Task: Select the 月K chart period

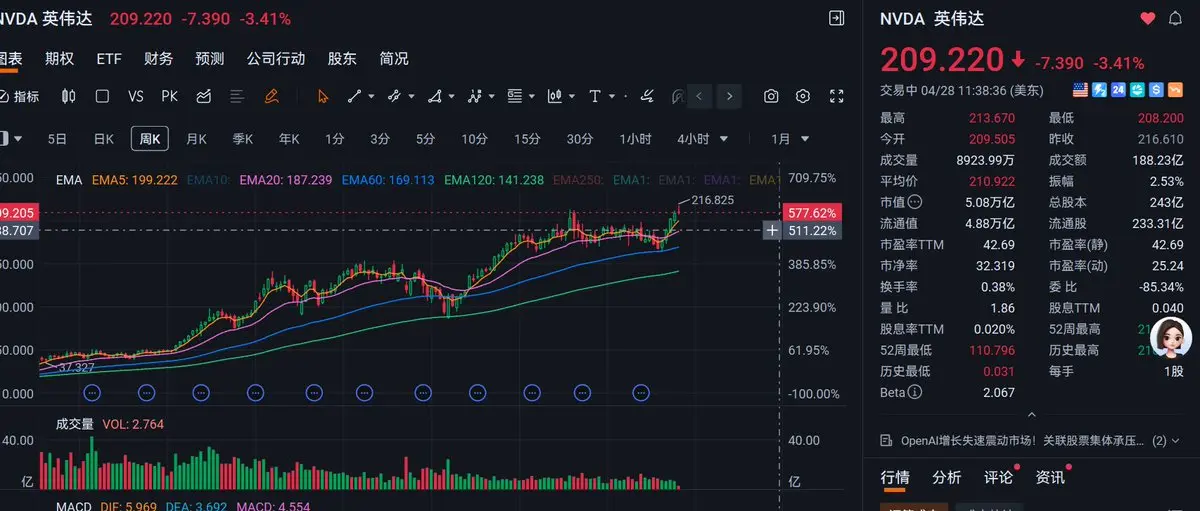Action: coord(196,139)
